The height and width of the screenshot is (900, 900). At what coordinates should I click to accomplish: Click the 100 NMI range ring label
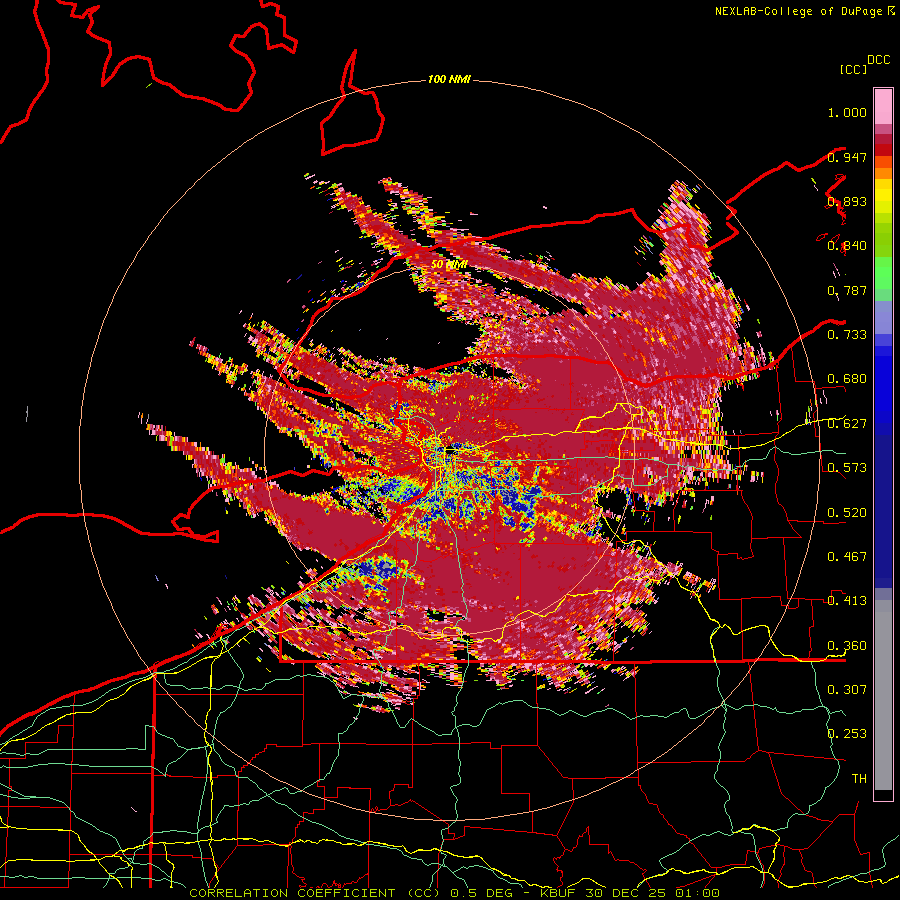click(449, 79)
